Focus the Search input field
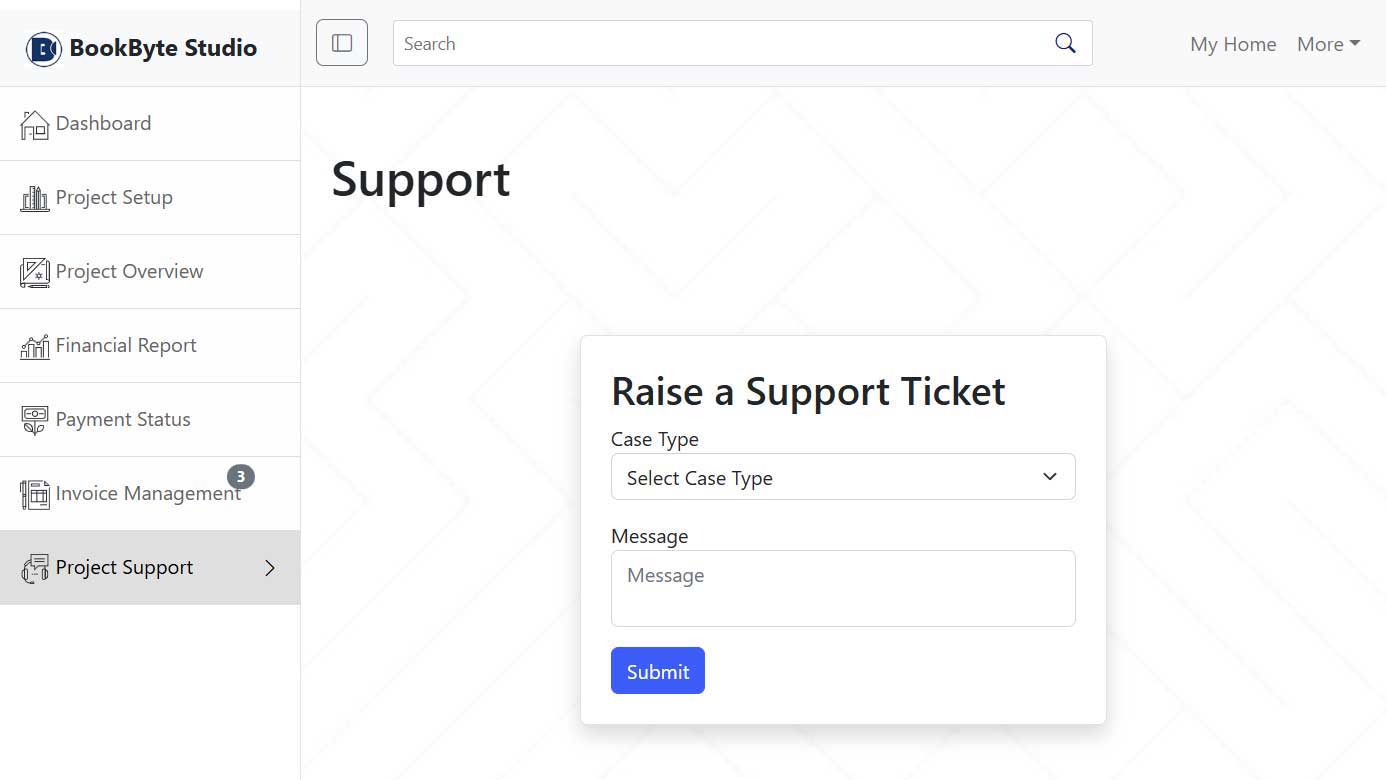This screenshot has width=1386, height=780. [720, 43]
